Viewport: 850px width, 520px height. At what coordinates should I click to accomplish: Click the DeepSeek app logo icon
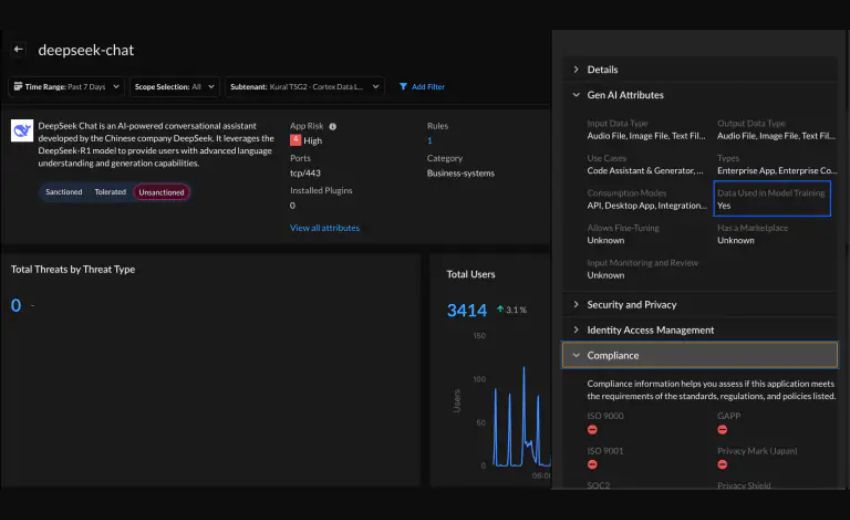pyautogui.click(x=22, y=131)
